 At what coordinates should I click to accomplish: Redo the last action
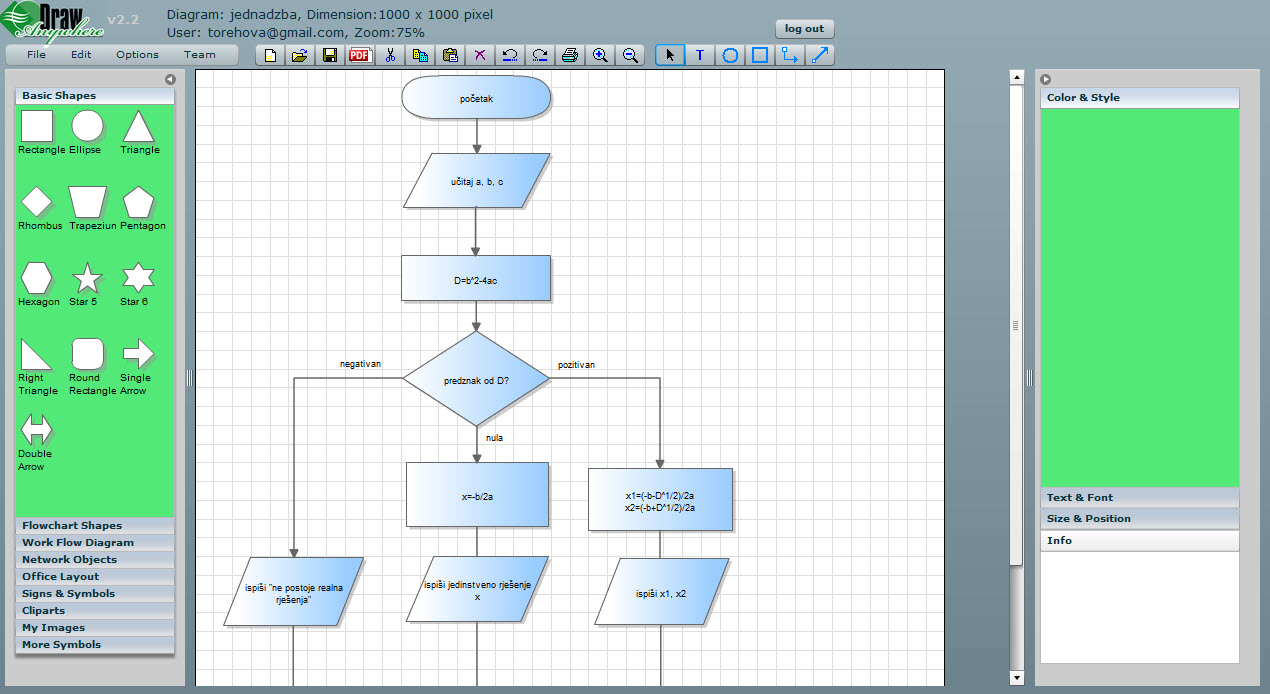click(x=540, y=55)
